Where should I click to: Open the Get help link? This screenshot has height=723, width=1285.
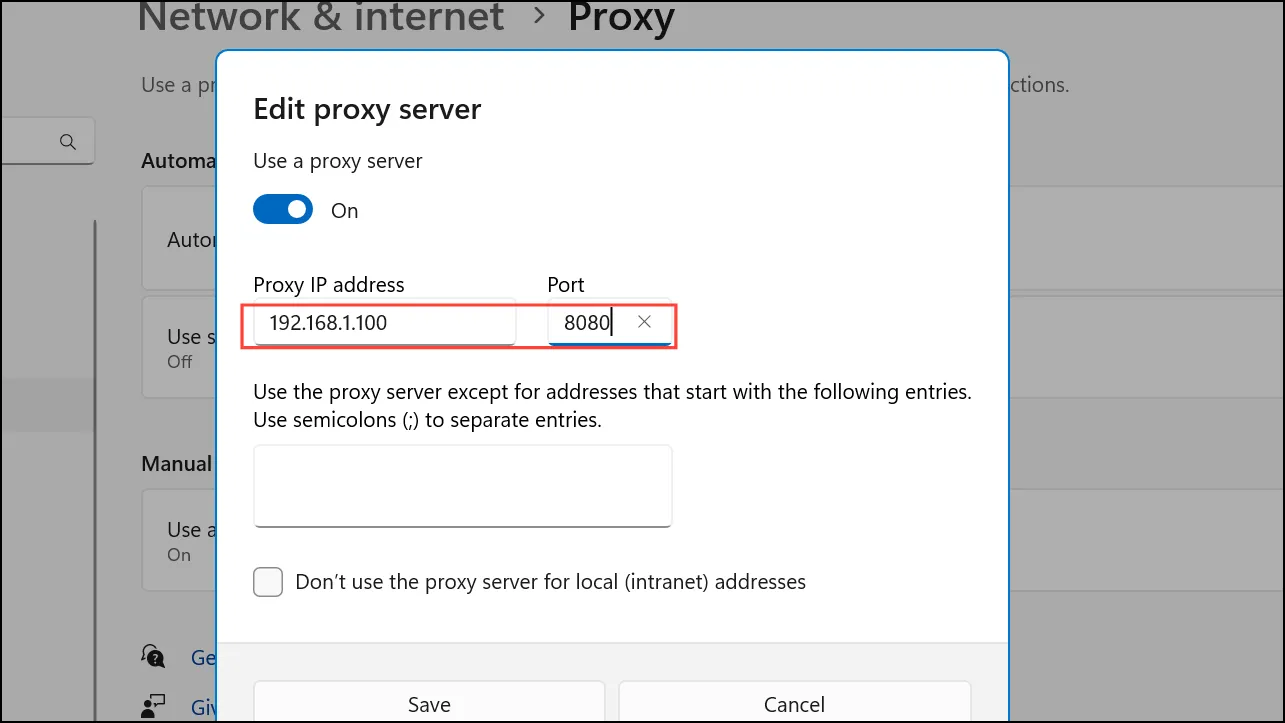tap(203, 657)
